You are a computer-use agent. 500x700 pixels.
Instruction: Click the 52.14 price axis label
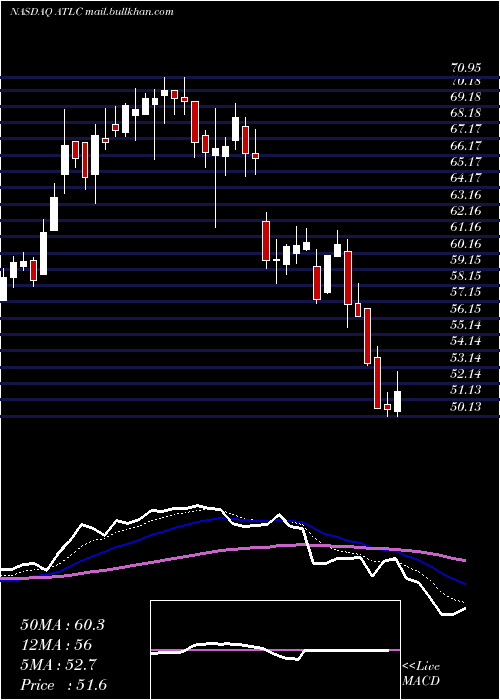pos(466,374)
